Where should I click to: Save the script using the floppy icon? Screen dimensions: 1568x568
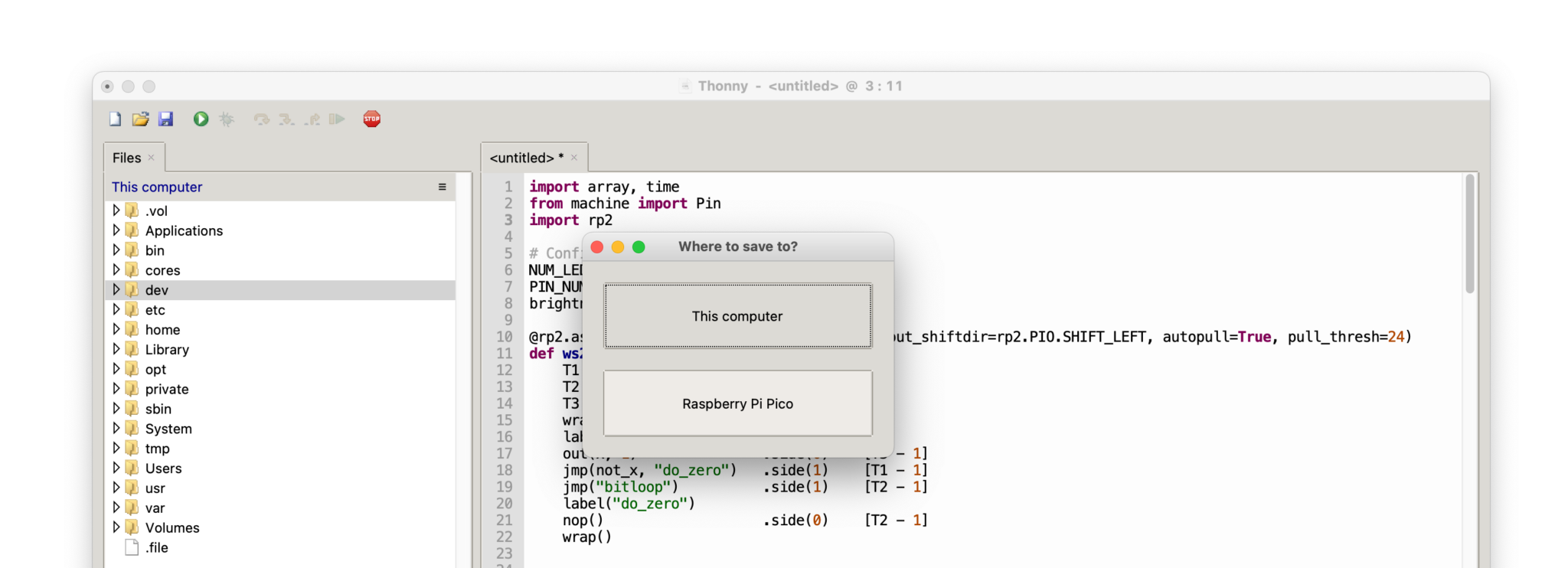point(165,119)
